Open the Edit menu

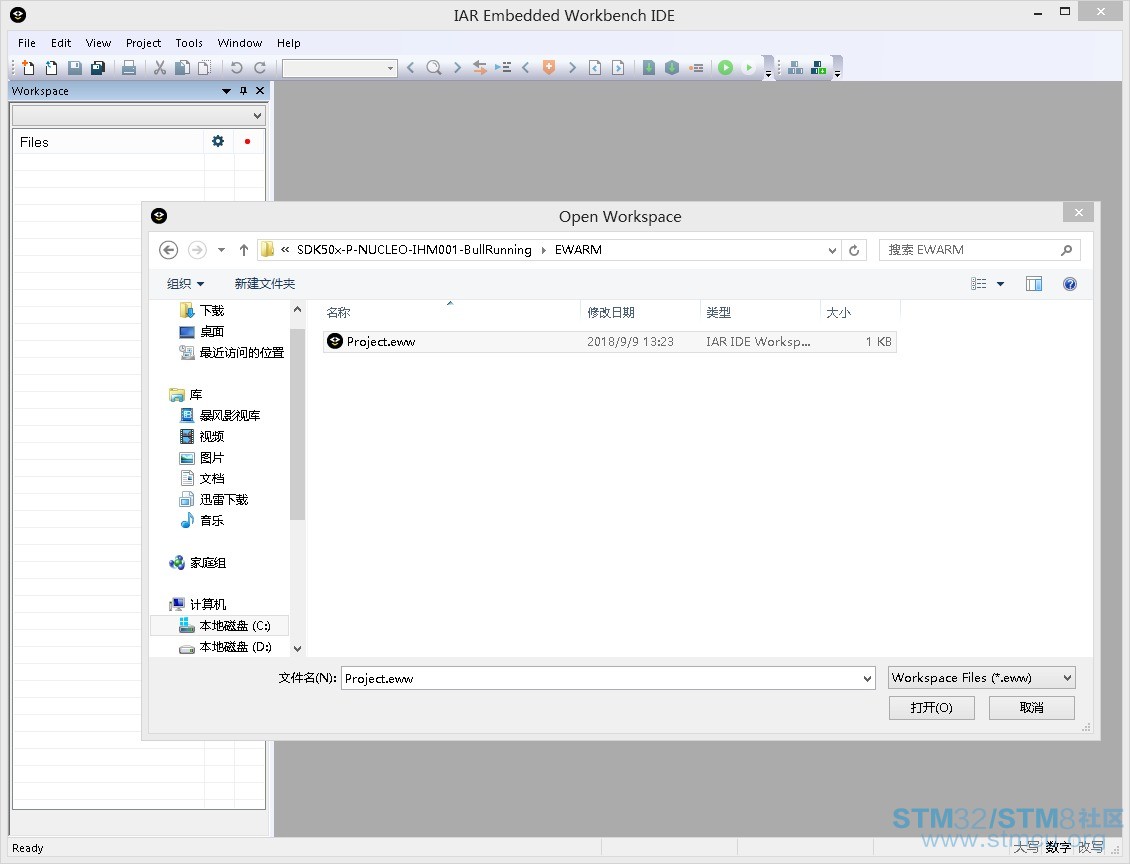click(61, 43)
